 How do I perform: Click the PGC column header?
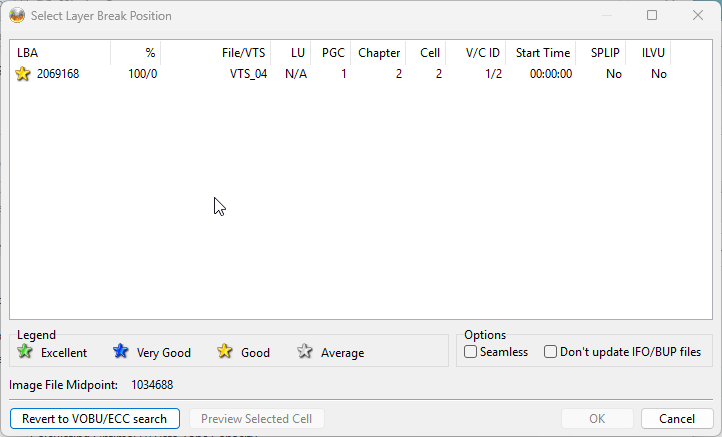point(331,53)
